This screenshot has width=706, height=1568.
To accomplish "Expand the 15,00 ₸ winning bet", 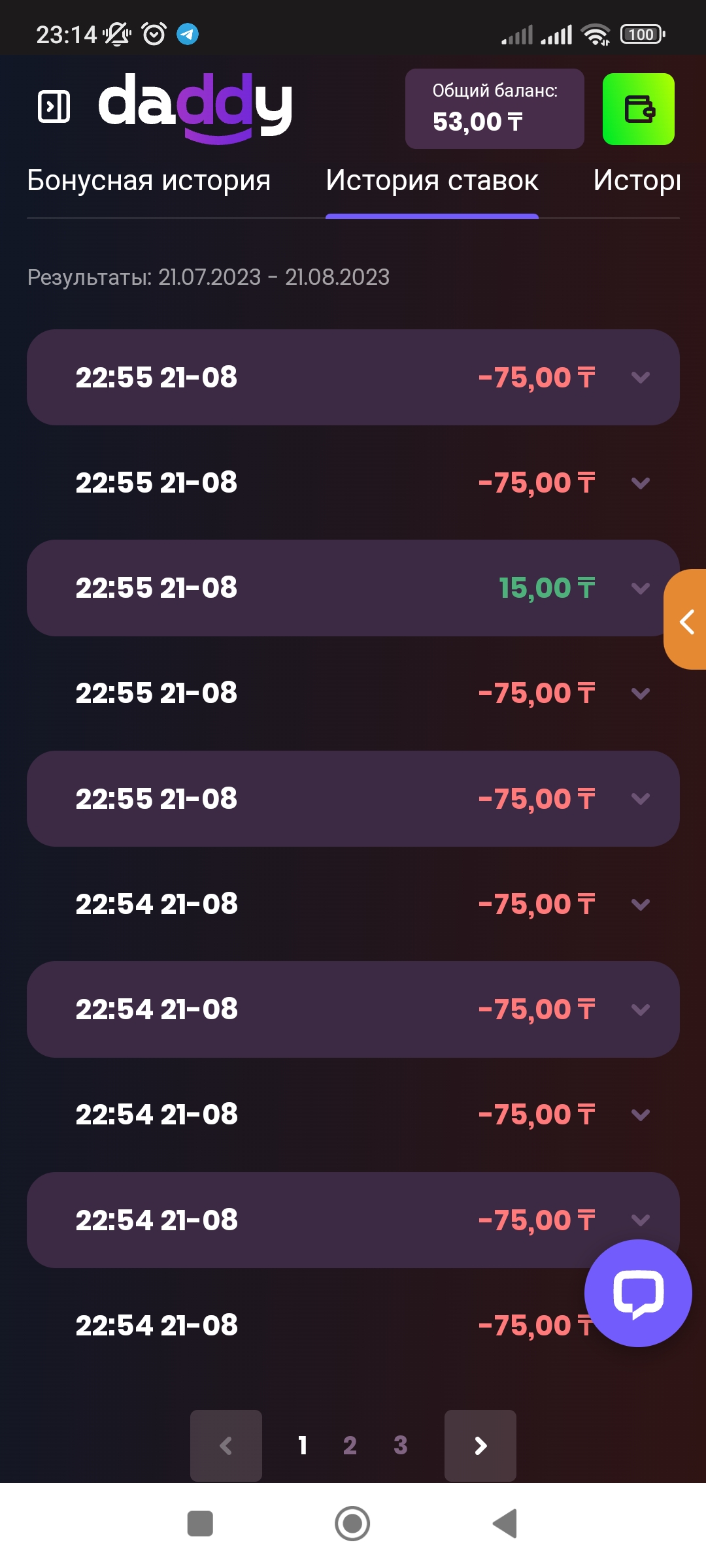I will 640,588.
